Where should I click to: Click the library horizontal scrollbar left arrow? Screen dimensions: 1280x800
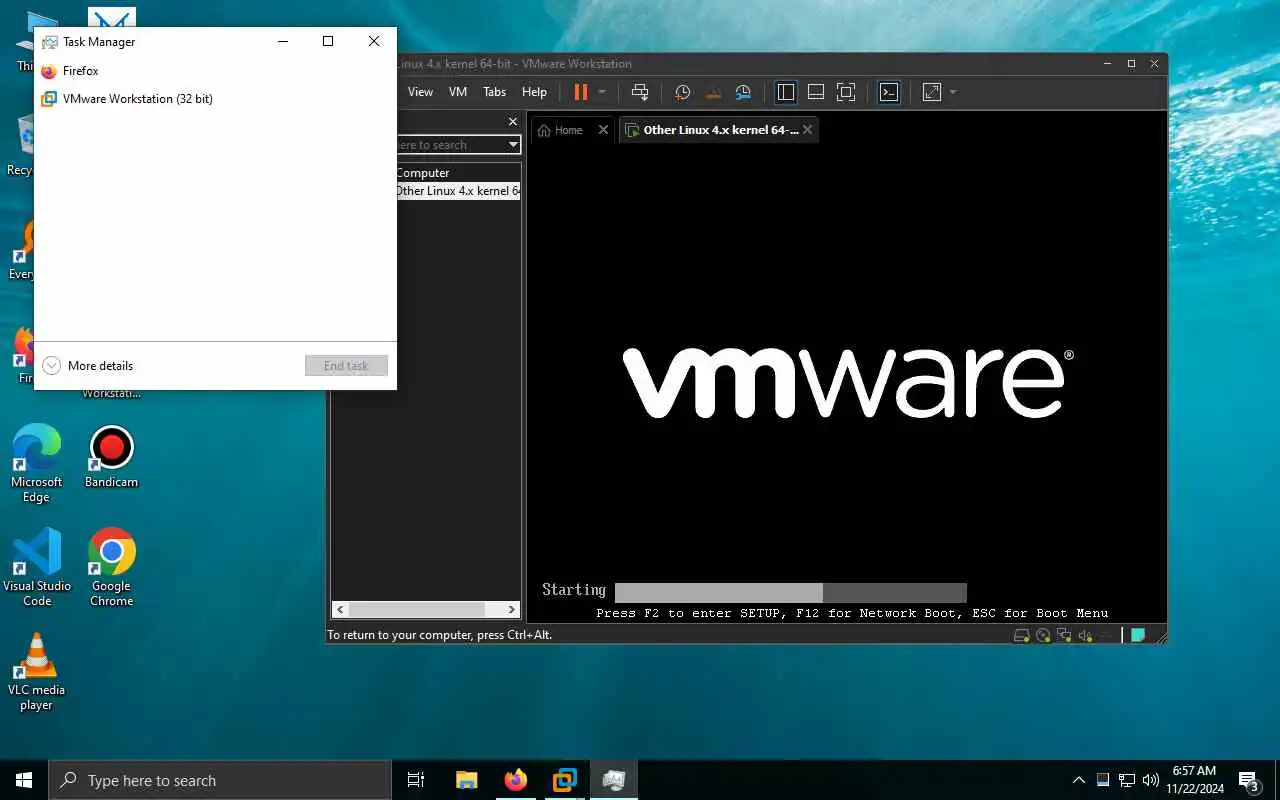pos(340,609)
